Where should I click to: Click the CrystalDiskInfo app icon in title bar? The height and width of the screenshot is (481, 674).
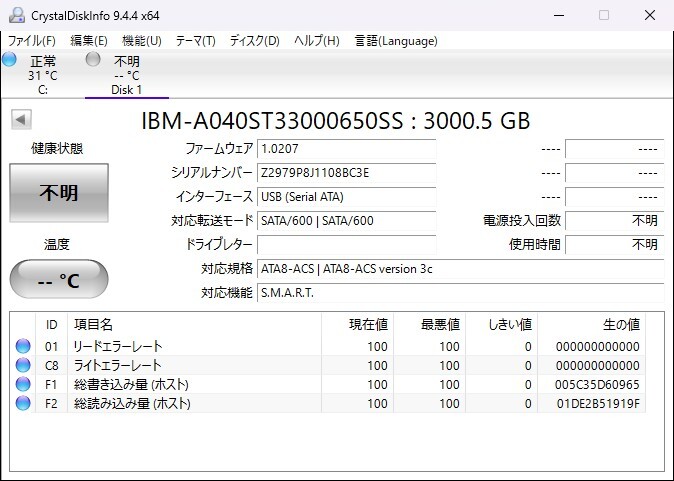point(17,15)
